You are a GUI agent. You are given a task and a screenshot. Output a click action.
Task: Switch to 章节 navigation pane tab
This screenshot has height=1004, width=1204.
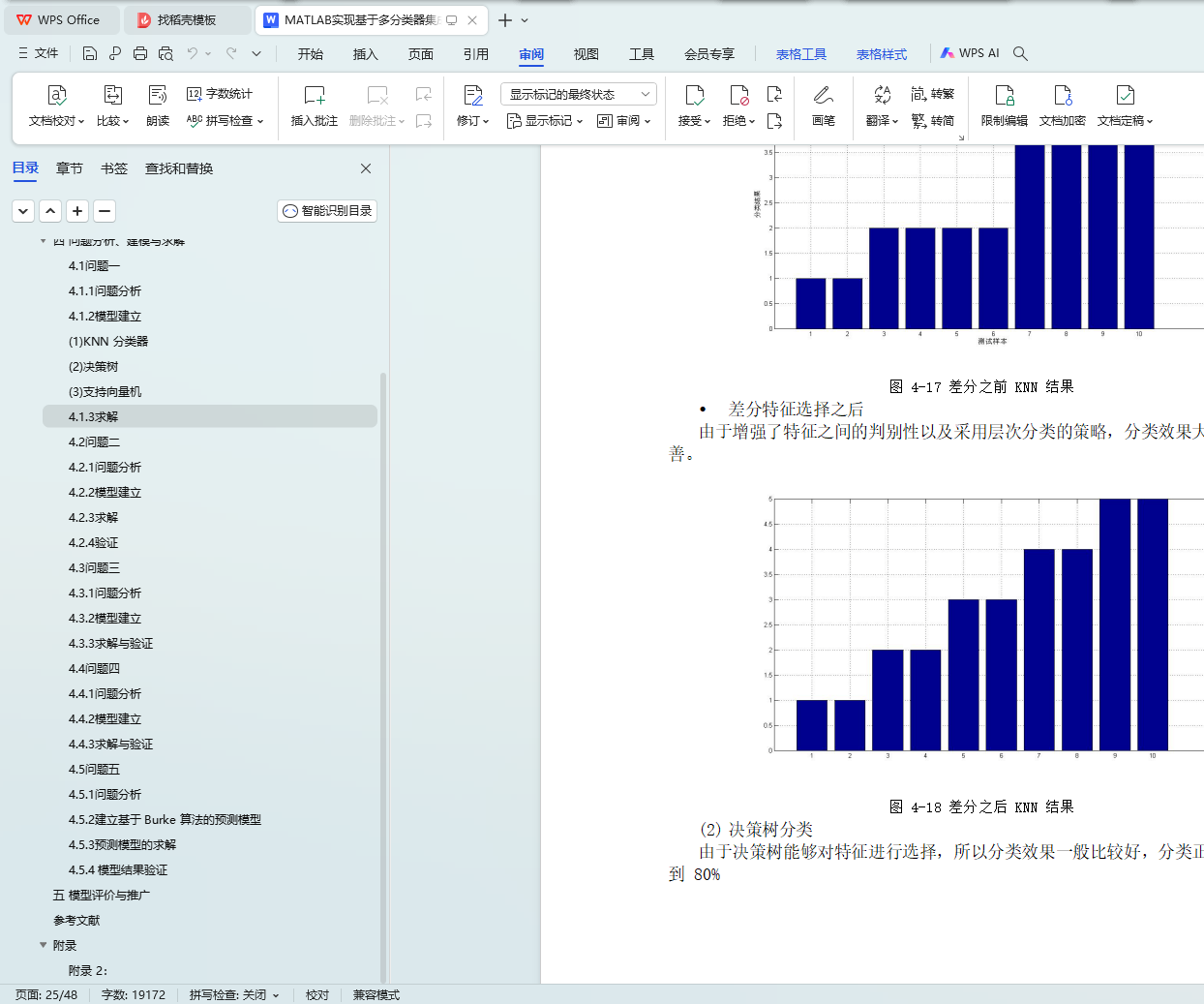click(x=70, y=168)
